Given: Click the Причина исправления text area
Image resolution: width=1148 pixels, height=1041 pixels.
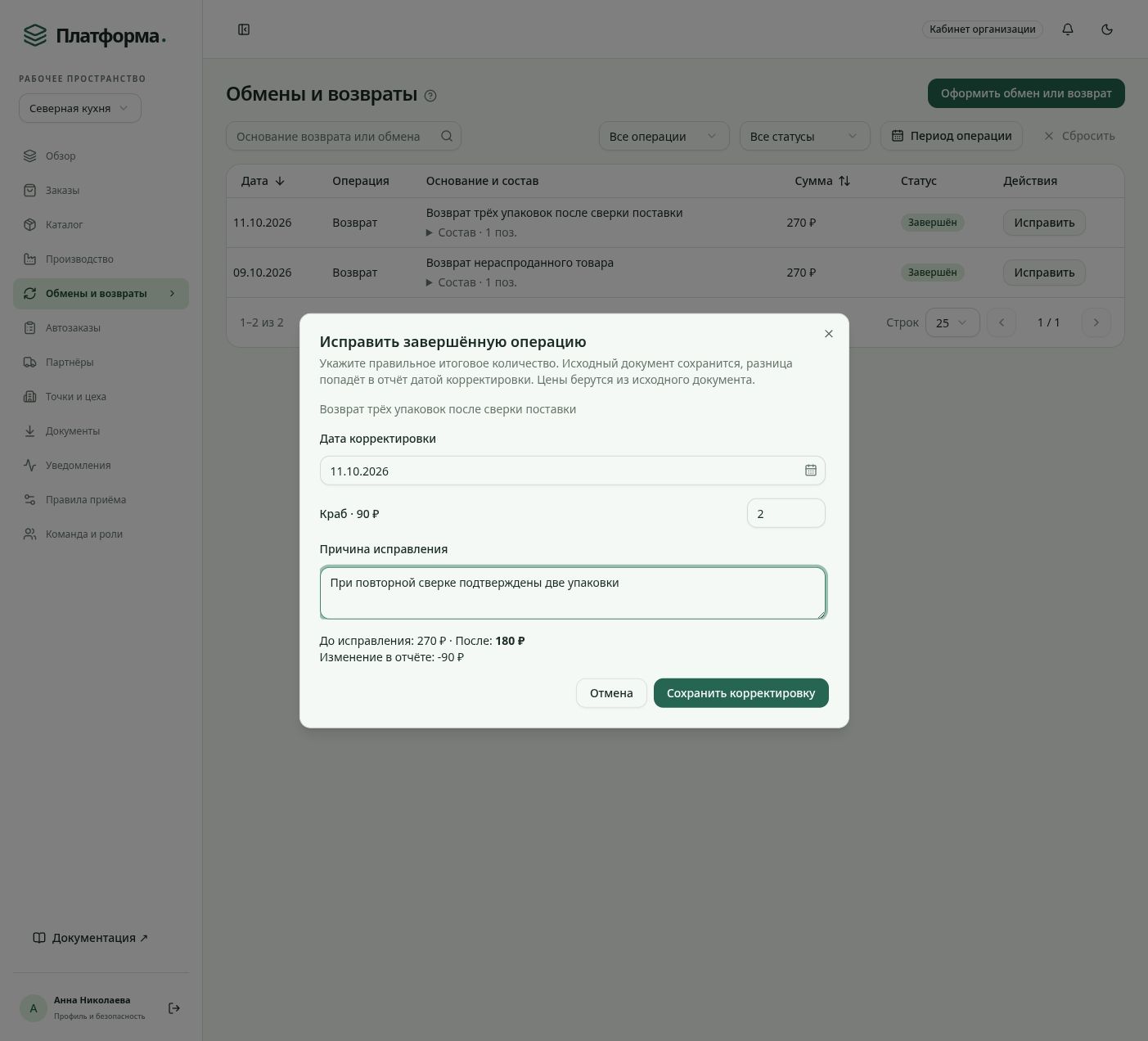Looking at the screenshot, I should [x=573, y=593].
